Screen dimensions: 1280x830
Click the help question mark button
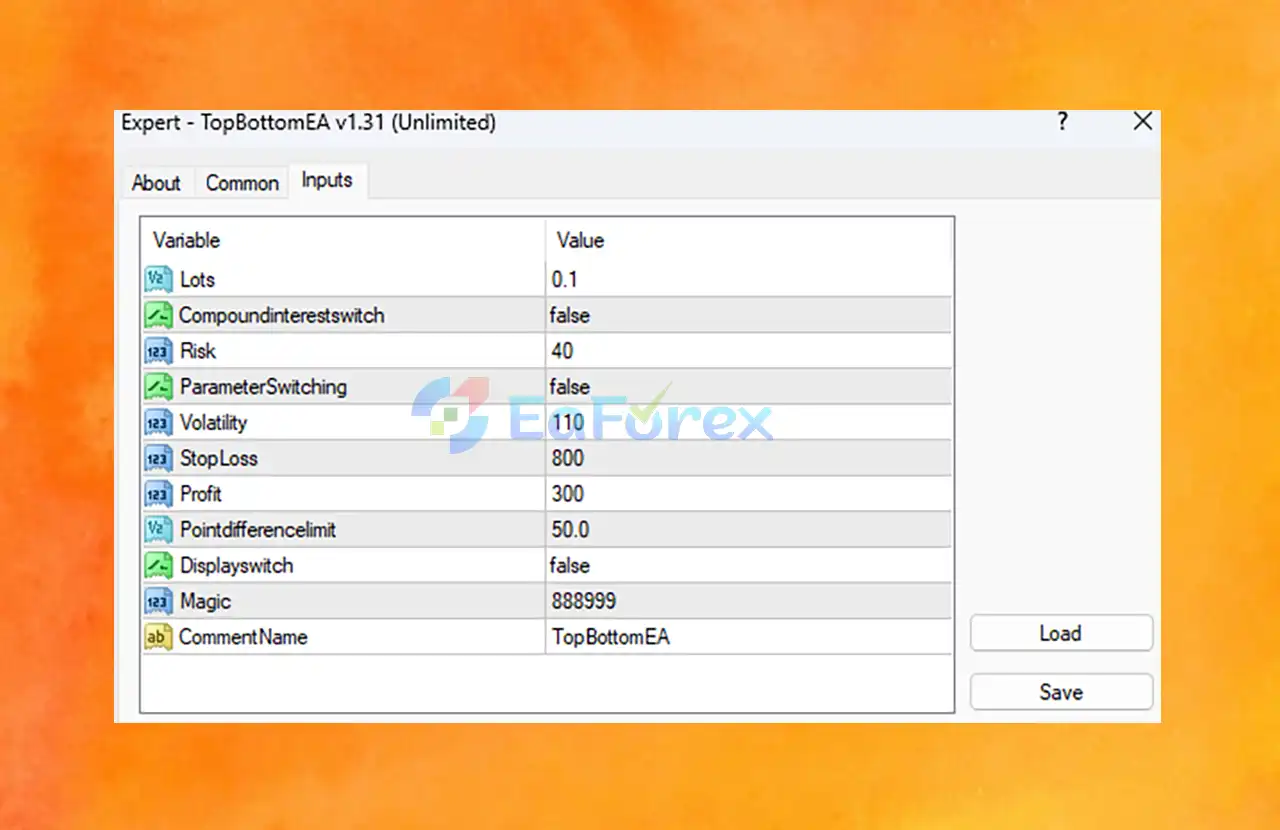coord(1062,122)
